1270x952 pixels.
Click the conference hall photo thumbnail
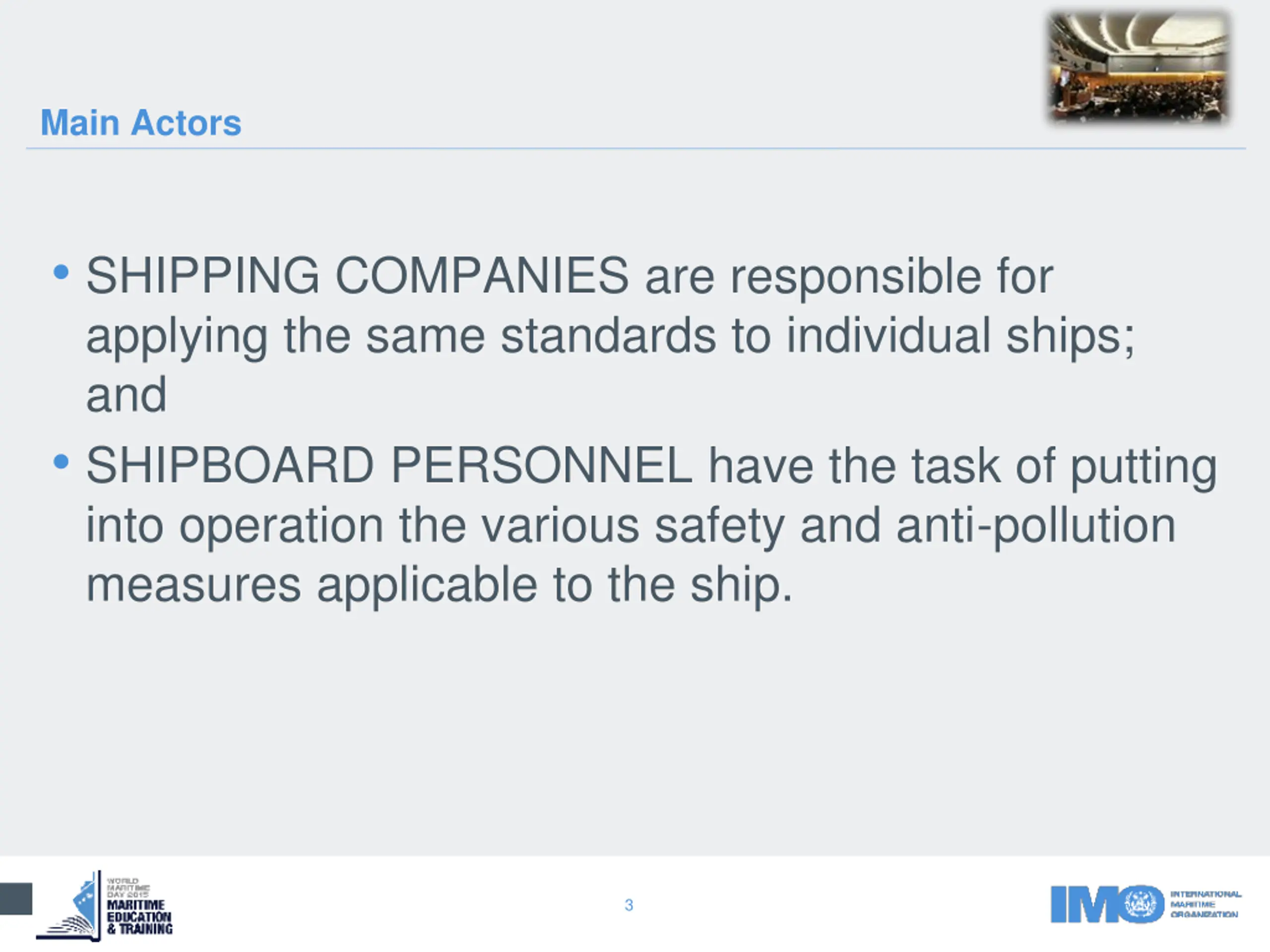[1139, 67]
